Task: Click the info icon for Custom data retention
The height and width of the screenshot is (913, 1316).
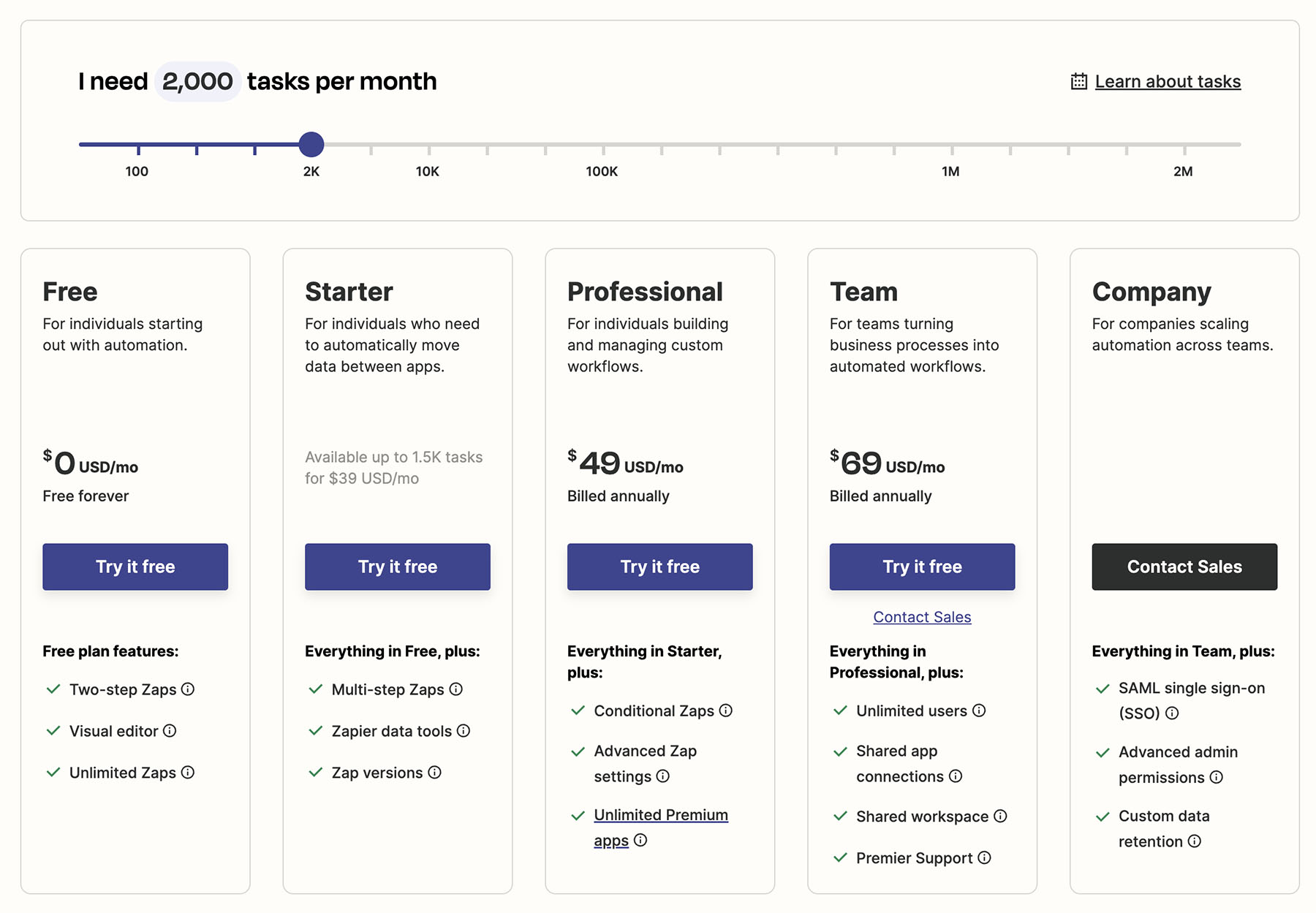Action: pos(1195,841)
